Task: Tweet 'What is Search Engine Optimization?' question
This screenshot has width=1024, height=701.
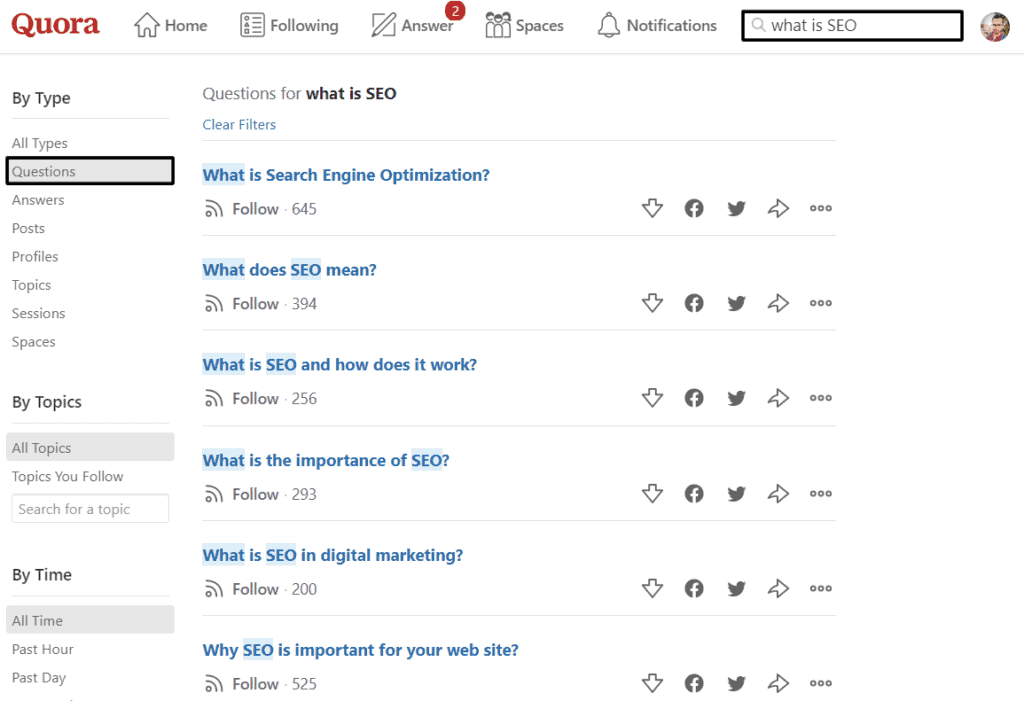Action: pyautogui.click(x=737, y=208)
